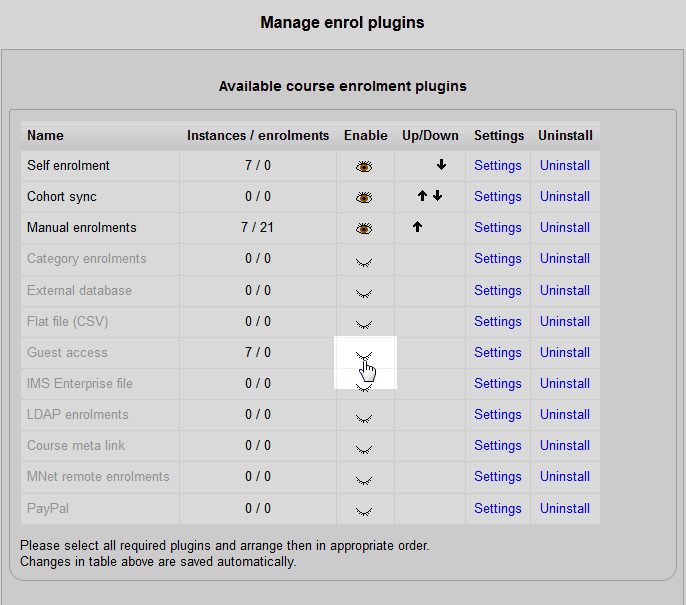Disable the Cohort sync plugin
This screenshot has width=686, height=605.
pyautogui.click(x=364, y=197)
